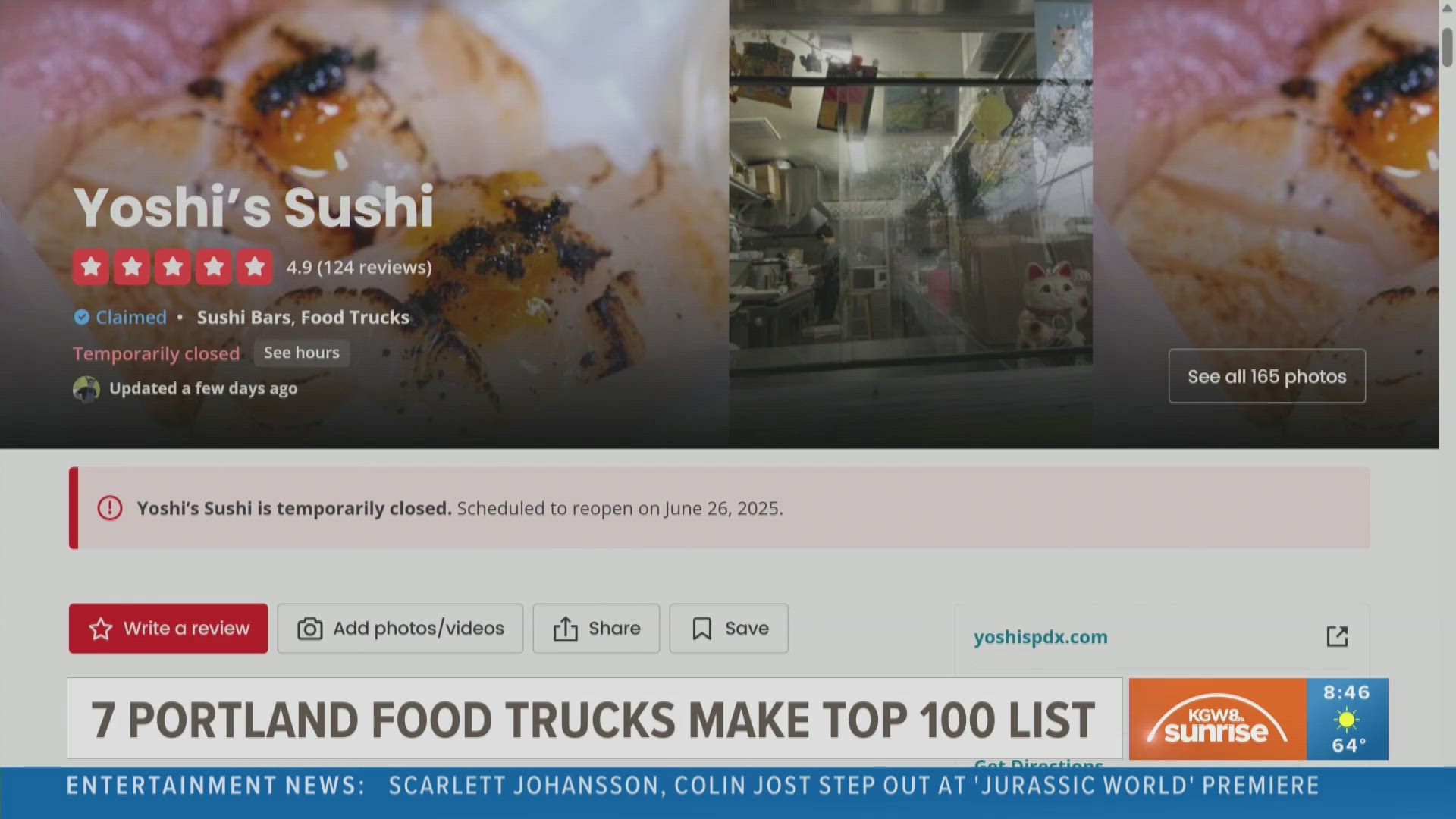Select the Sushi Bars category link
This screenshot has height=819, width=1456.
point(243,317)
